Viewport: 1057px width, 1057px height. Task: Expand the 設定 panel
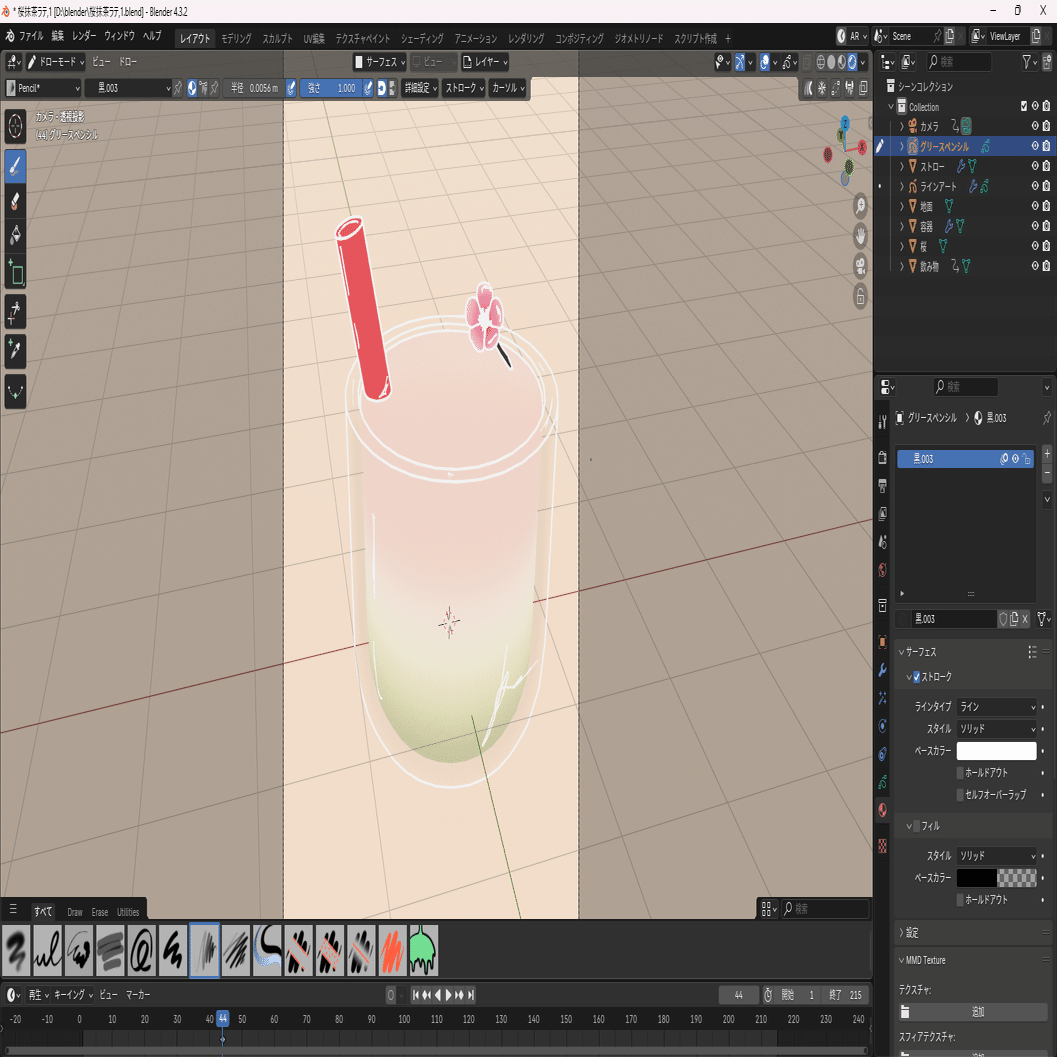[911, 933]
